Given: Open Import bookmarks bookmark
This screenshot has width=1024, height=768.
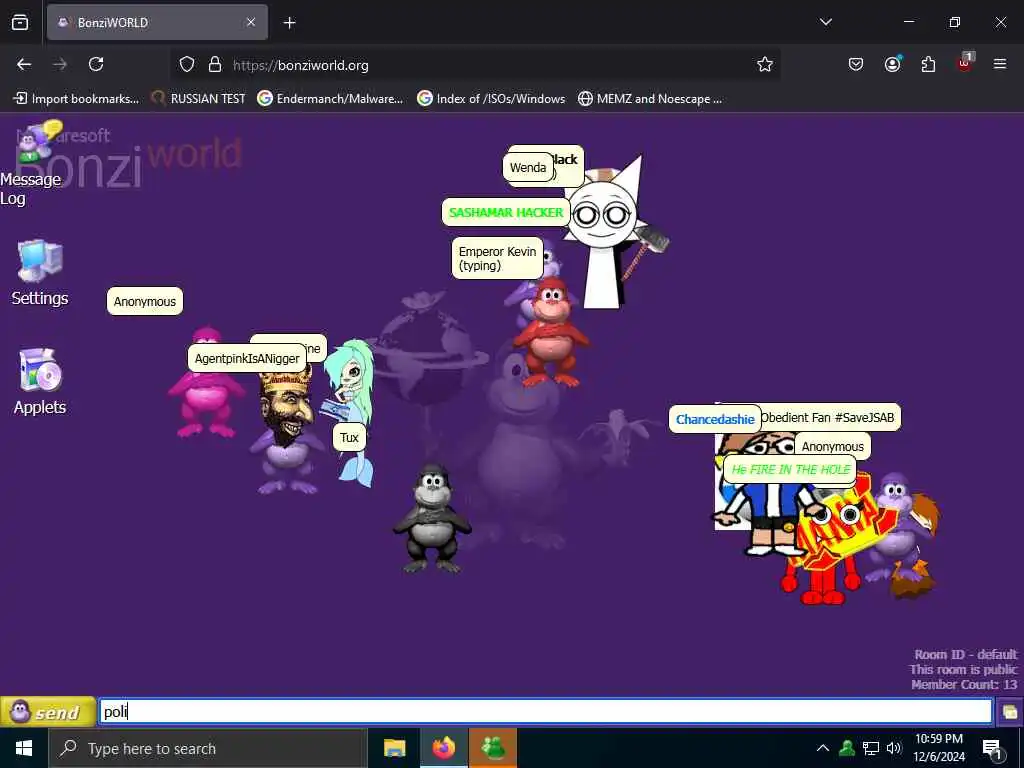Looking at the screenshot, I should (x=77, y=99).
